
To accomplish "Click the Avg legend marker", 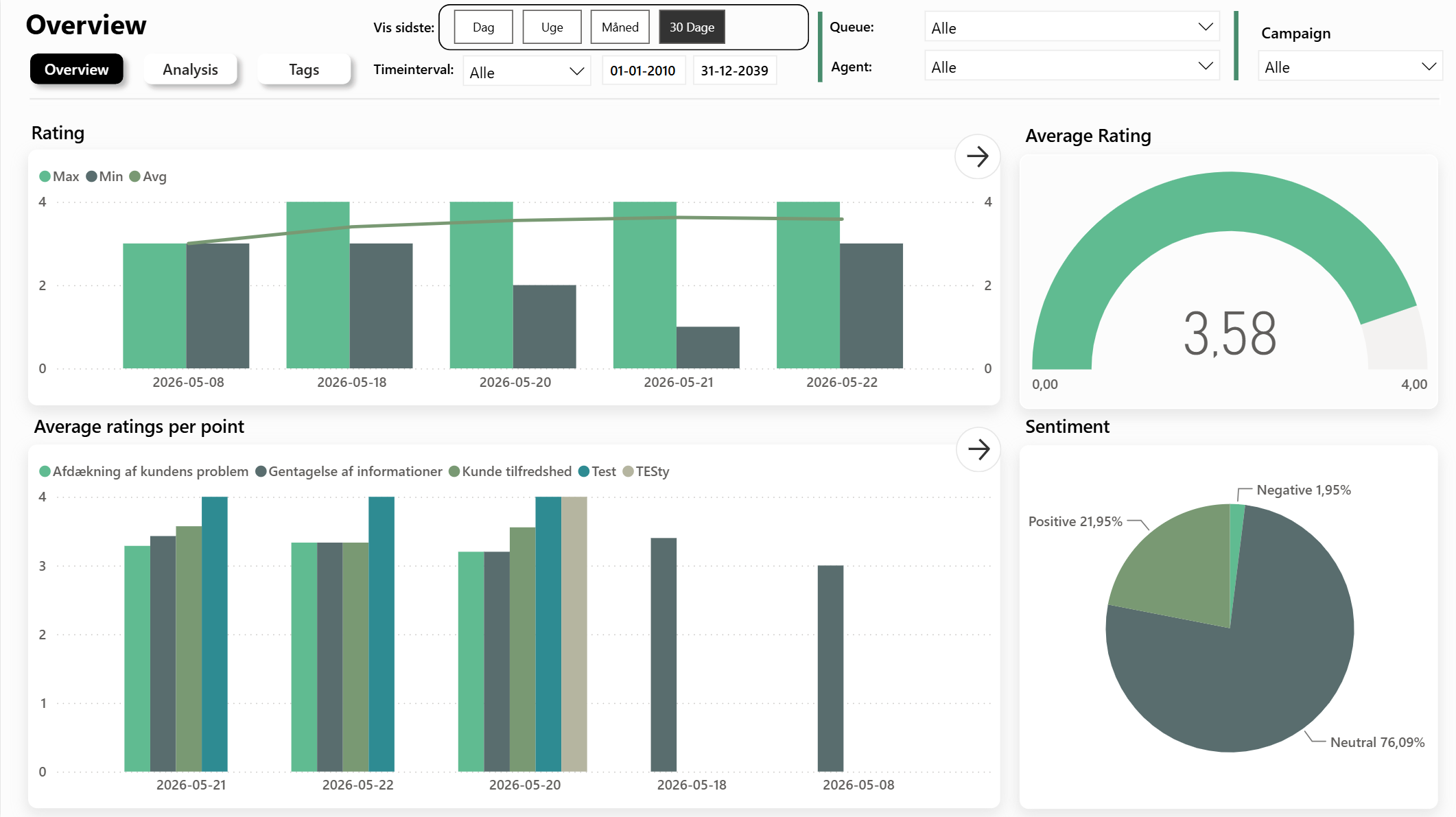I will pyautogui.click(x=135, y=176).
